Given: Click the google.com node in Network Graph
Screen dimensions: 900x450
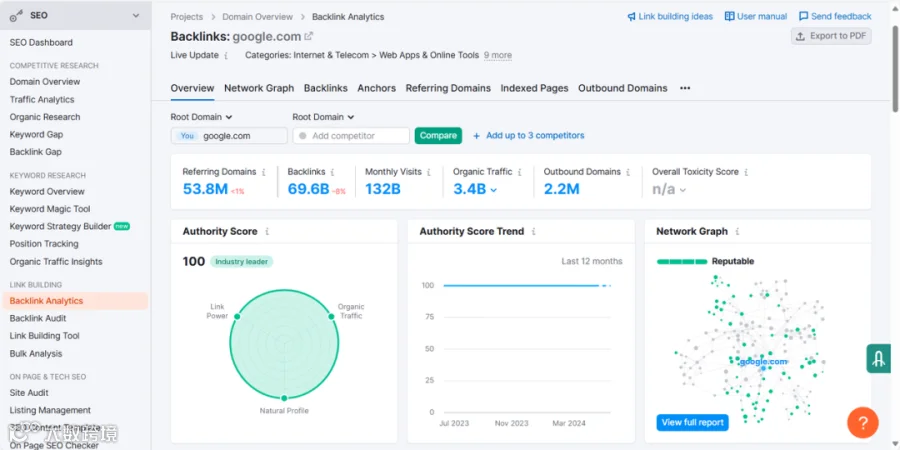Looking at the screenshot, I should point(763,362).
